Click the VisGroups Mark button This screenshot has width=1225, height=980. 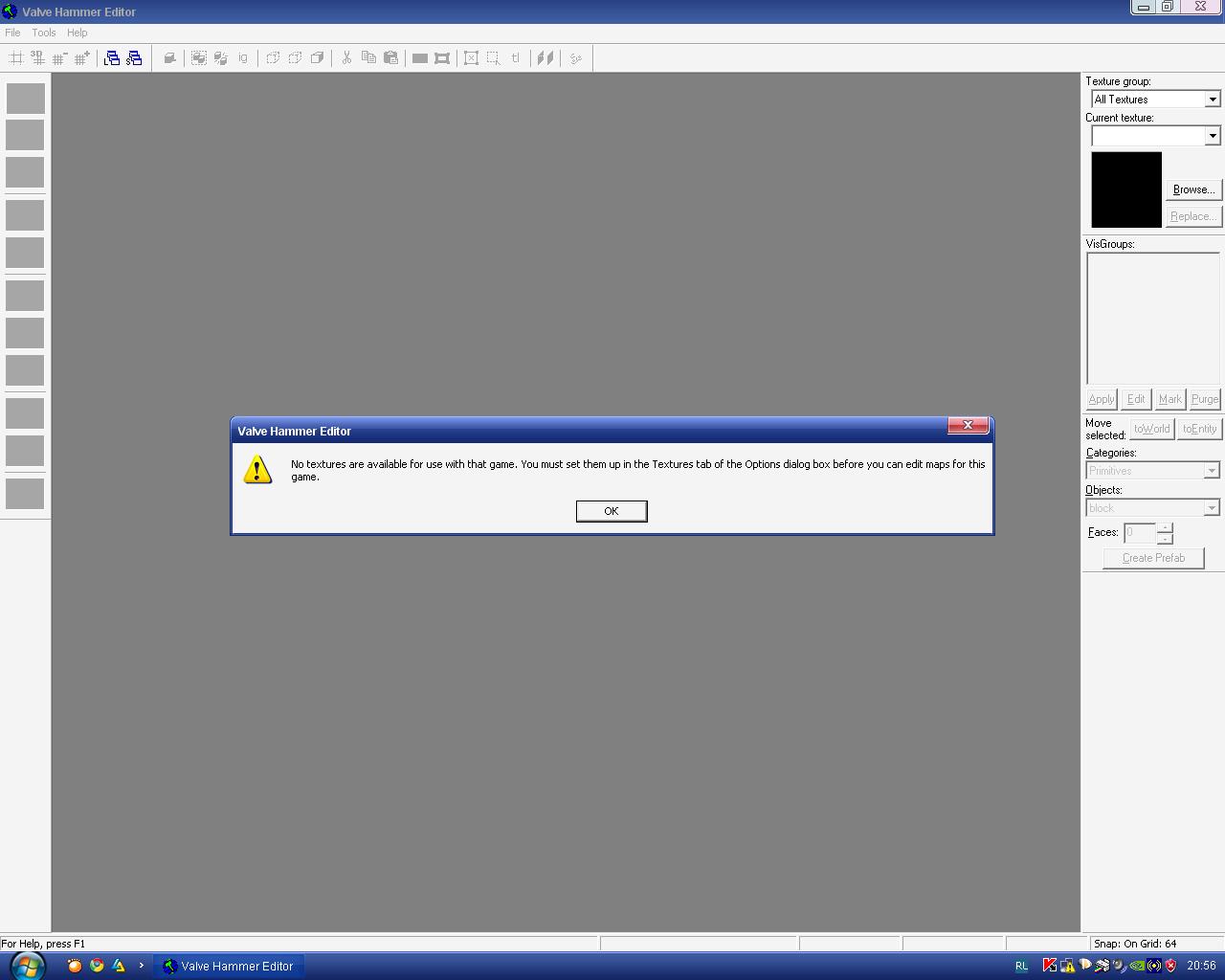(1170, 399)
